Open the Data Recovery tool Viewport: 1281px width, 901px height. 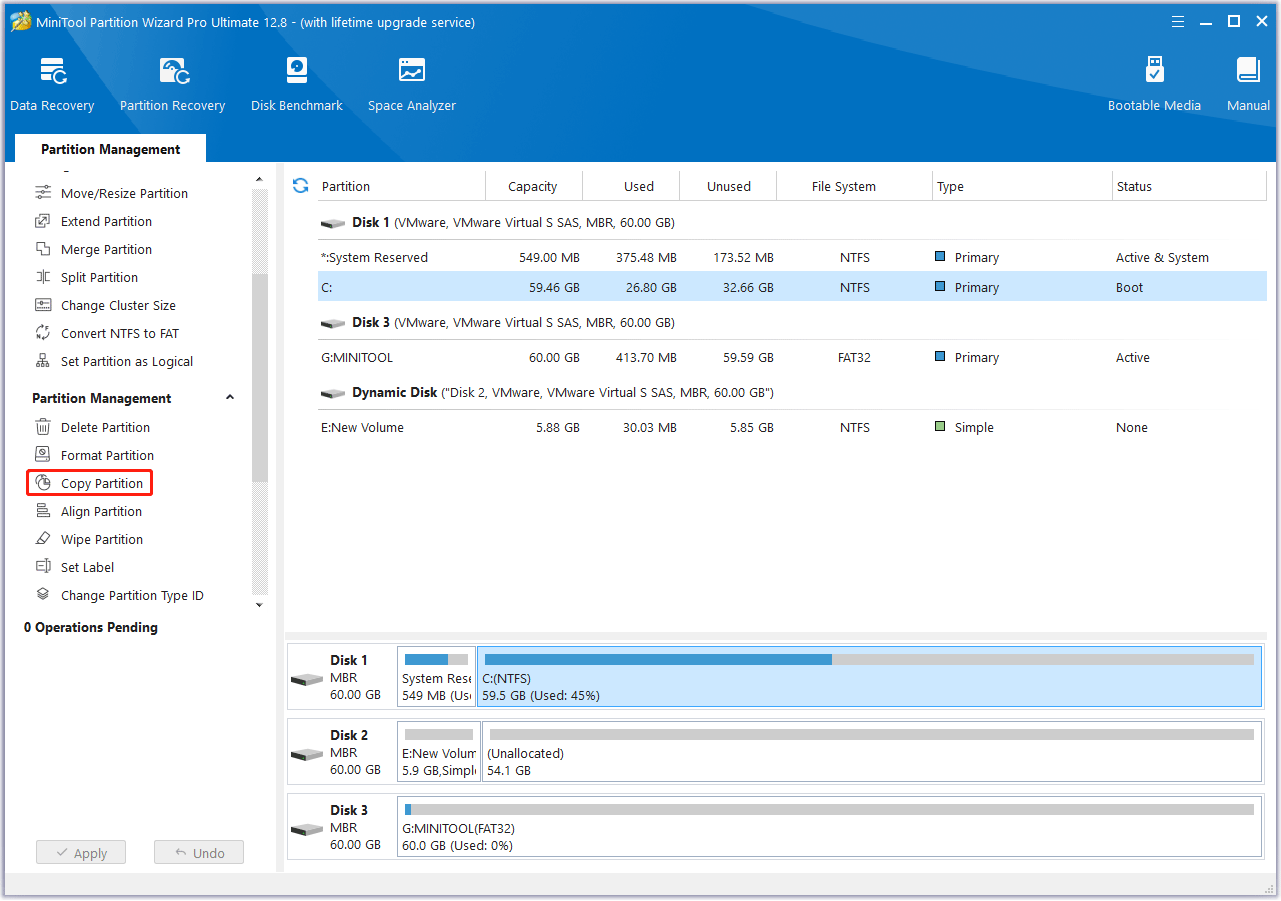pos(52,85)
